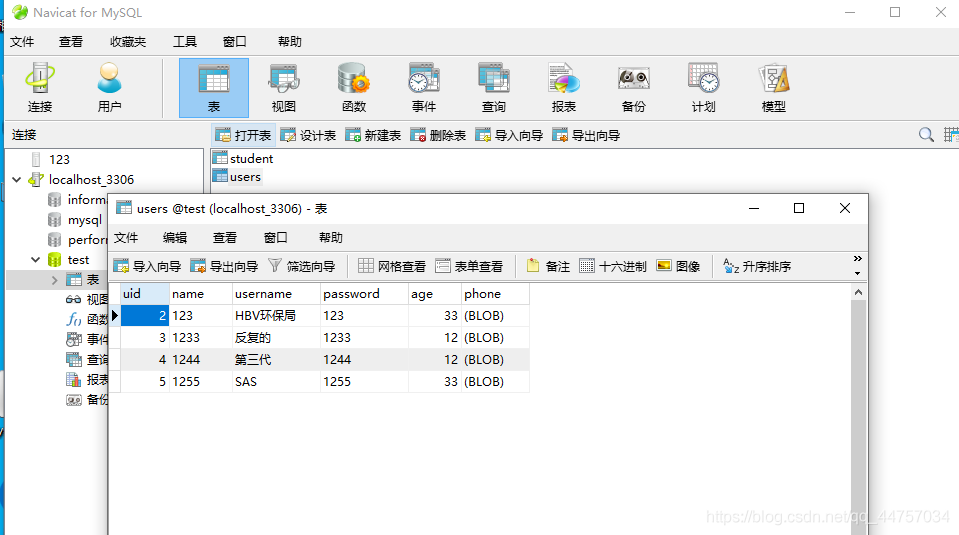Open 帮助 menu in main window

click(x=290, y=42)
